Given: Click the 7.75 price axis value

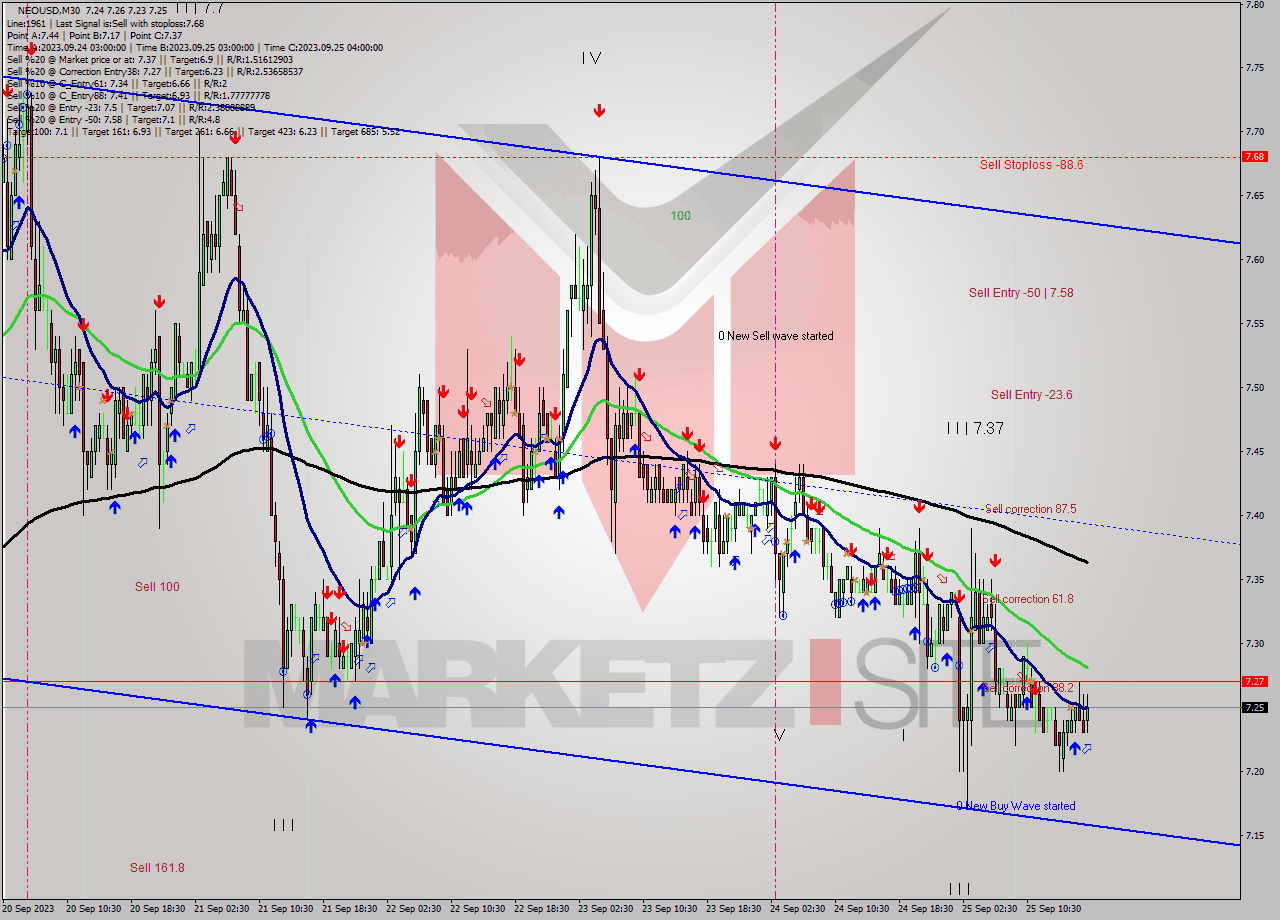Looking at the screenshot, I should tap(1254, 67).
